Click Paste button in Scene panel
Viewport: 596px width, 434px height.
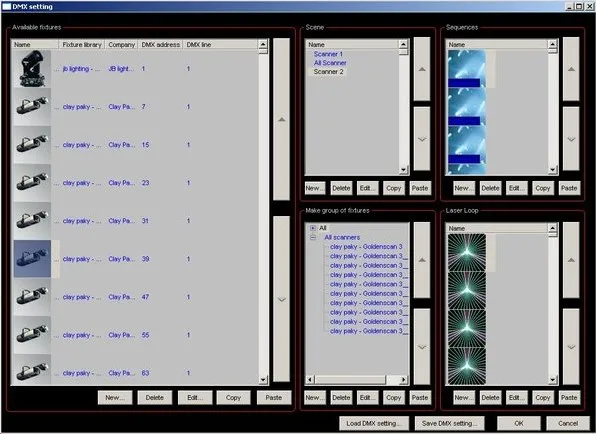(420, 188)
